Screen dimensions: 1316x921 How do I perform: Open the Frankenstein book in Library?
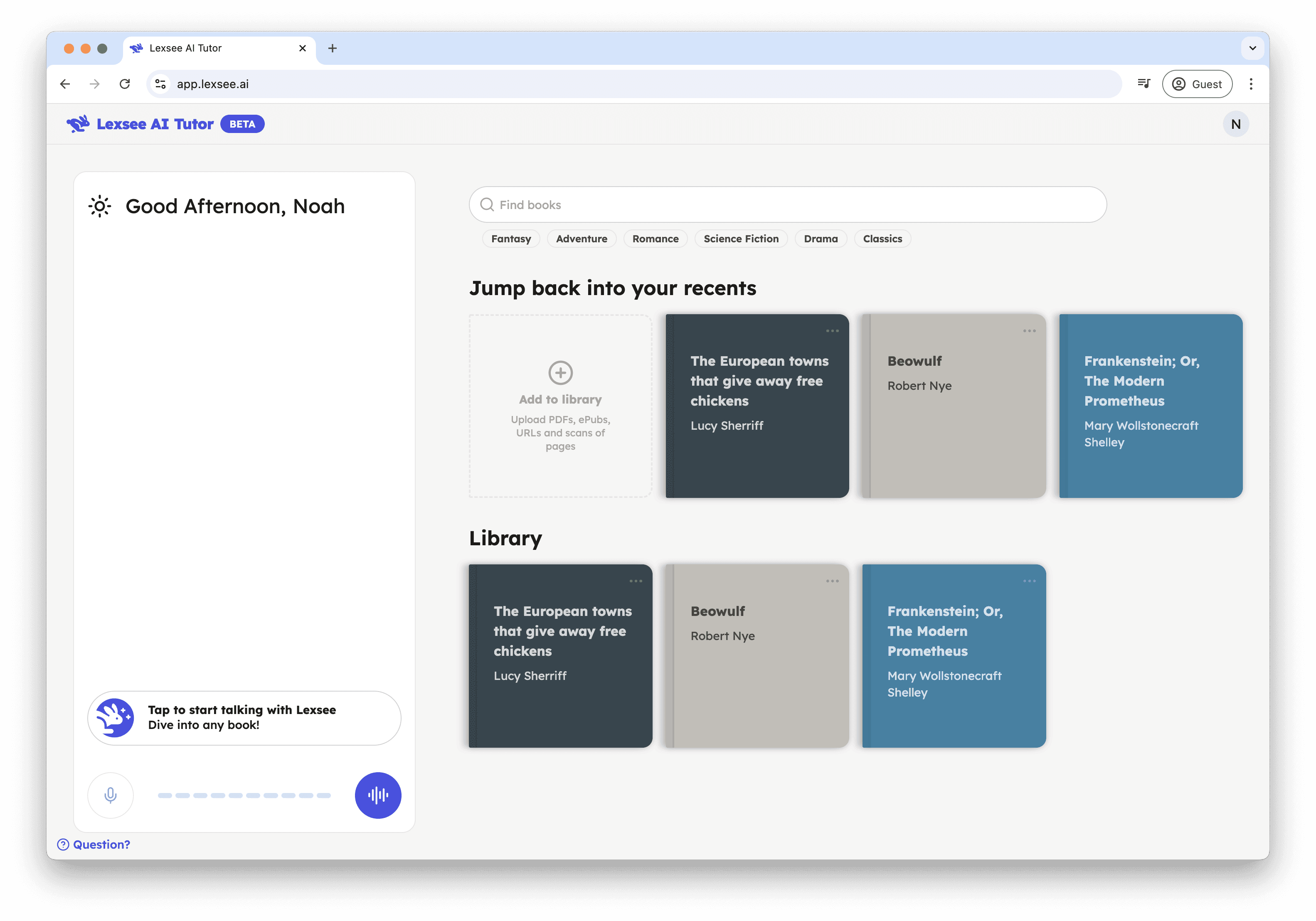pos(954,656)
